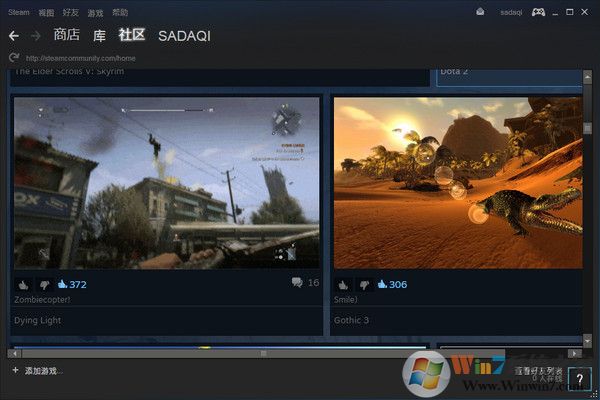Open the 帮助 menu

tap(120, 13)
